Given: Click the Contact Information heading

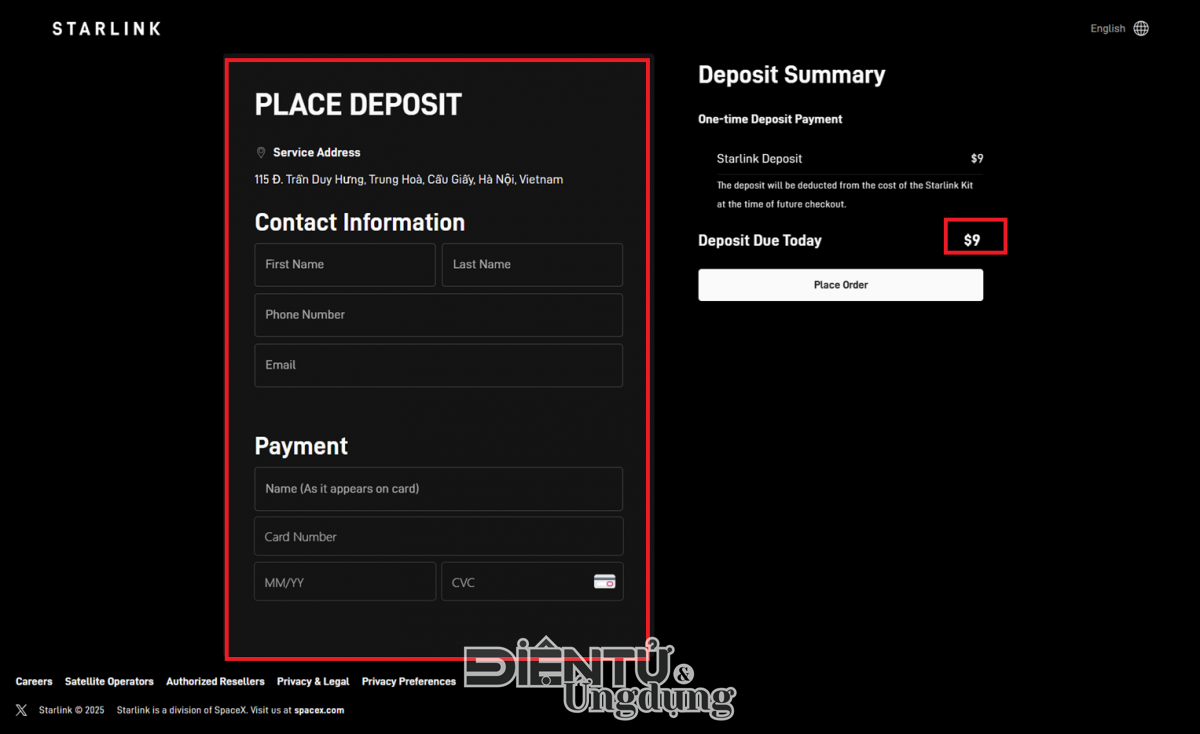Looking at the screenshot, I should [360, 223].
